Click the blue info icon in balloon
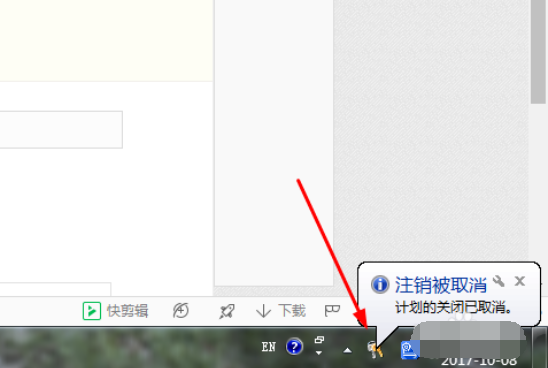This screenshot has height=368, width=548. (380, 284)
